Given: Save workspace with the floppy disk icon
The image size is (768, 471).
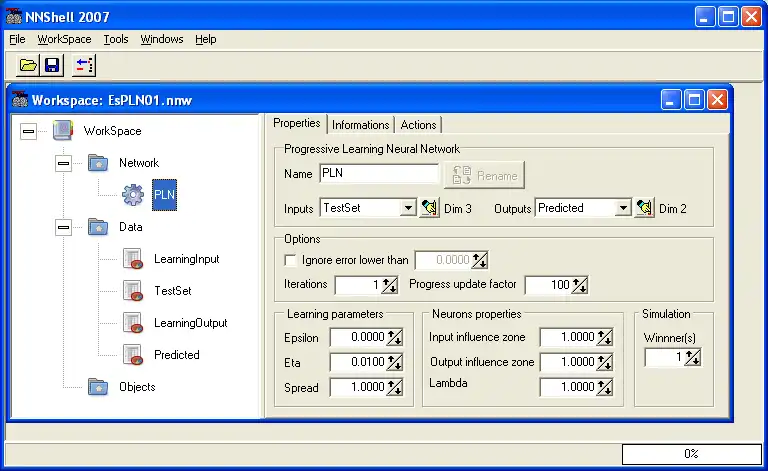Looking at the screenshot, I should click(52, 65).
